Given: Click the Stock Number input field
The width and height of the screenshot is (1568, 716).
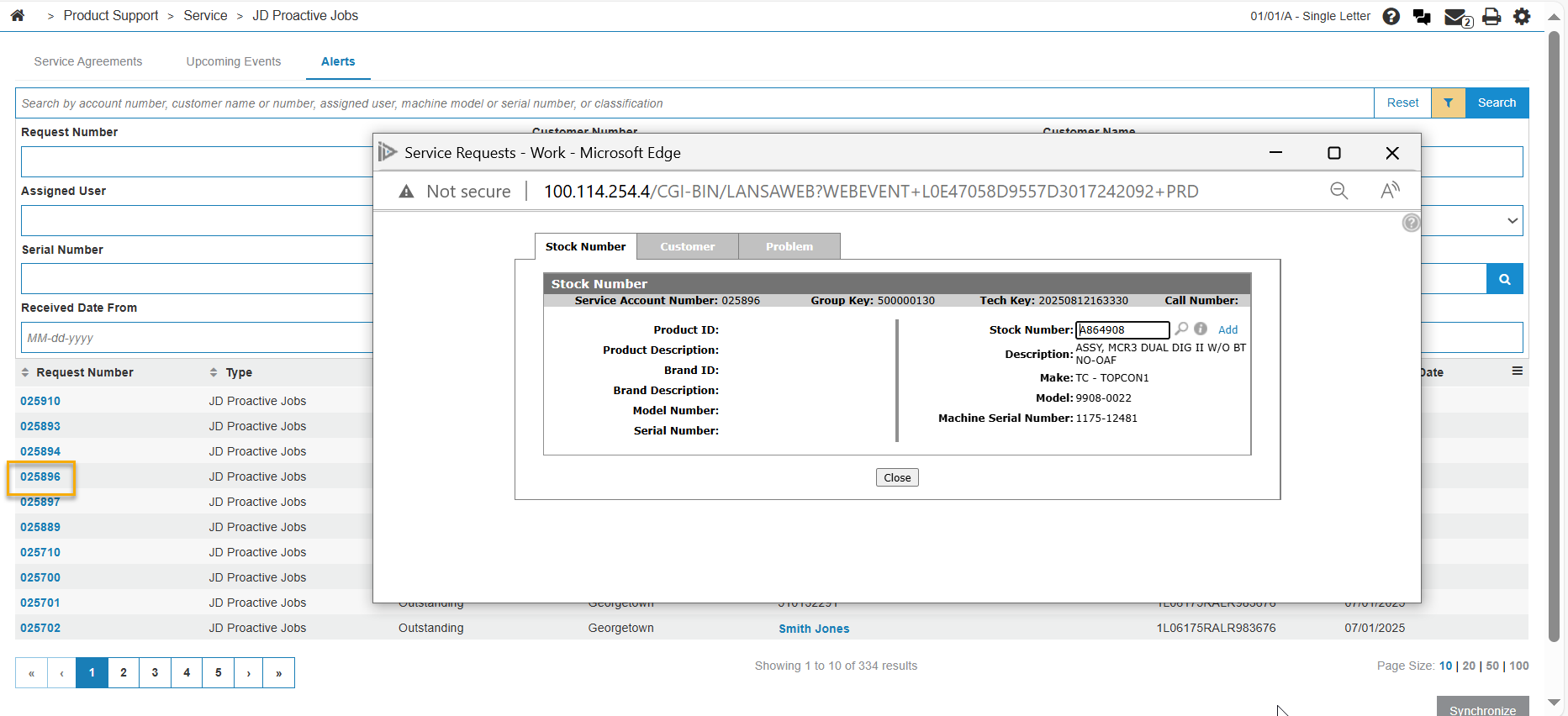Looking at the screenshot, I should (x=1122, y=330).
